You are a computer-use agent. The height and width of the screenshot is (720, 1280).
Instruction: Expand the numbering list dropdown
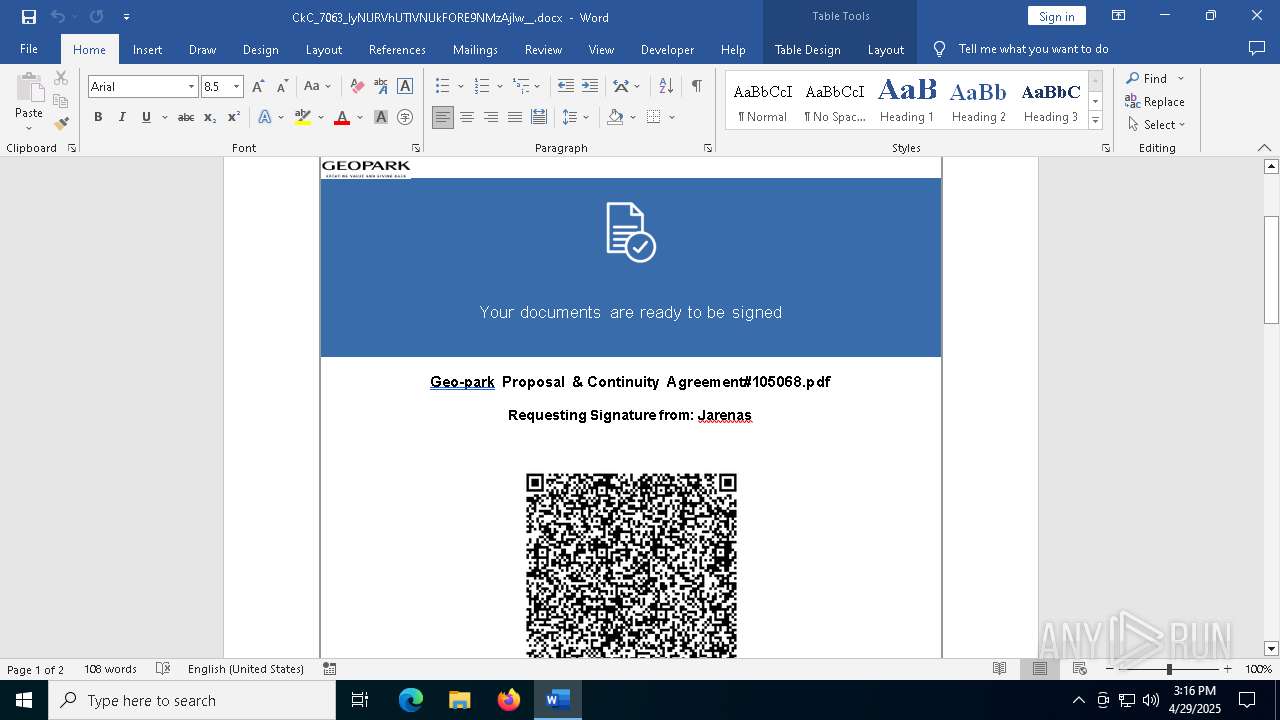499,87
